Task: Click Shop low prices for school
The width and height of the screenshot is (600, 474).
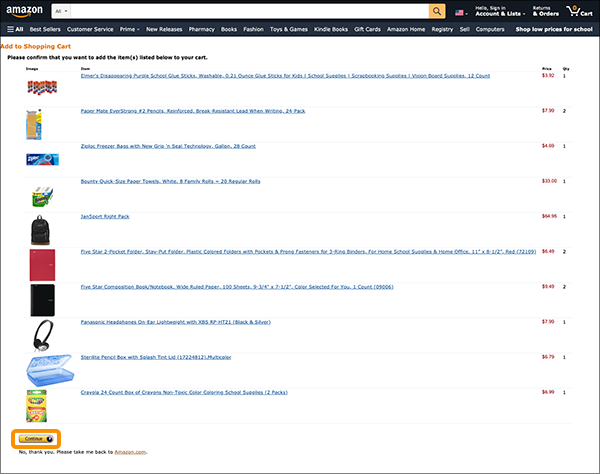Action: point(554,29)
